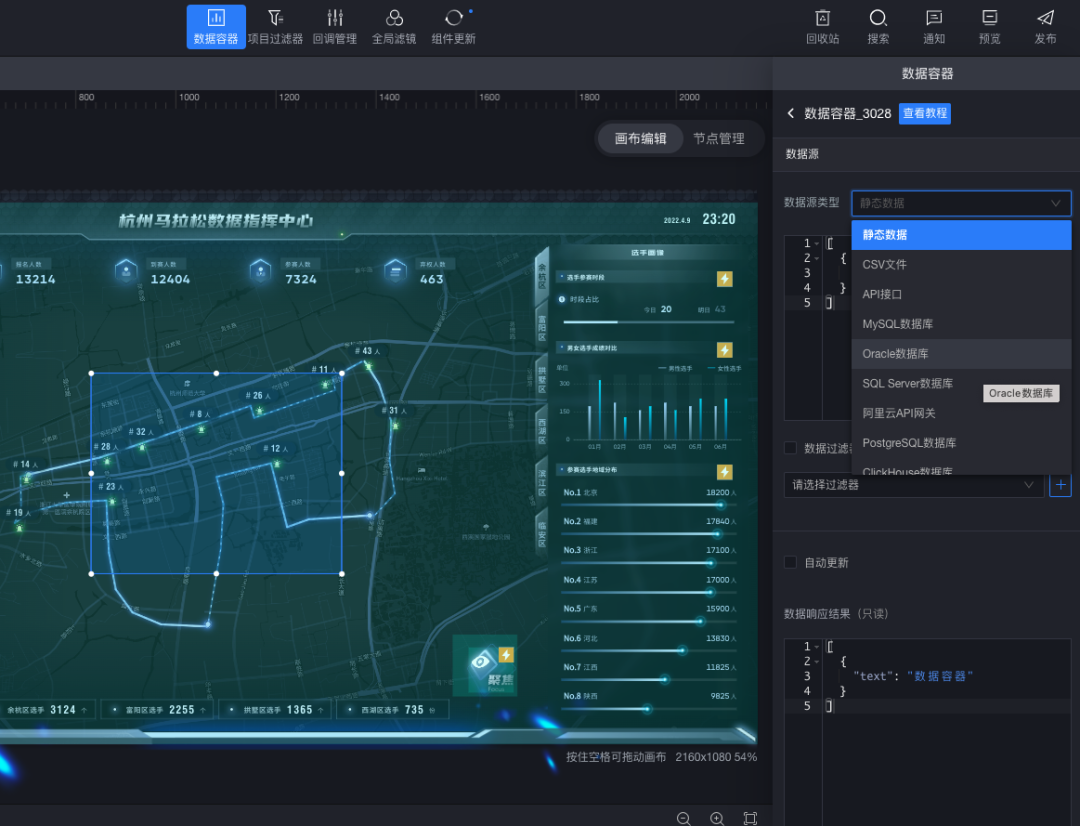Click the 西湖区 side tab
Screen dimensions: 1080x826
pos(542,431)
